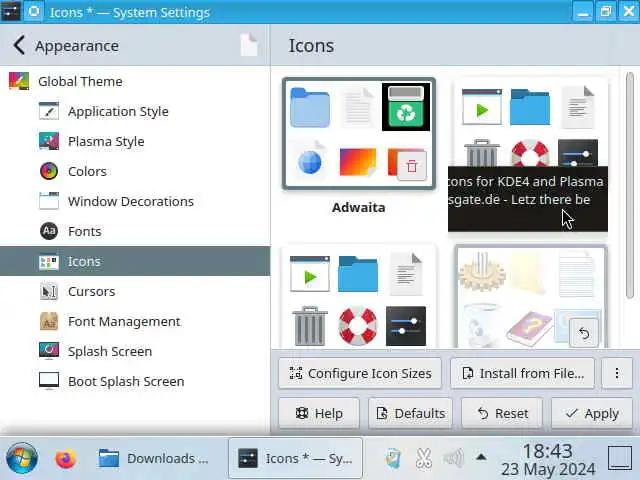Viewport: 640px width, 480px height.
Task: Click the Colors wheel icon
Action: pos(49,171)
